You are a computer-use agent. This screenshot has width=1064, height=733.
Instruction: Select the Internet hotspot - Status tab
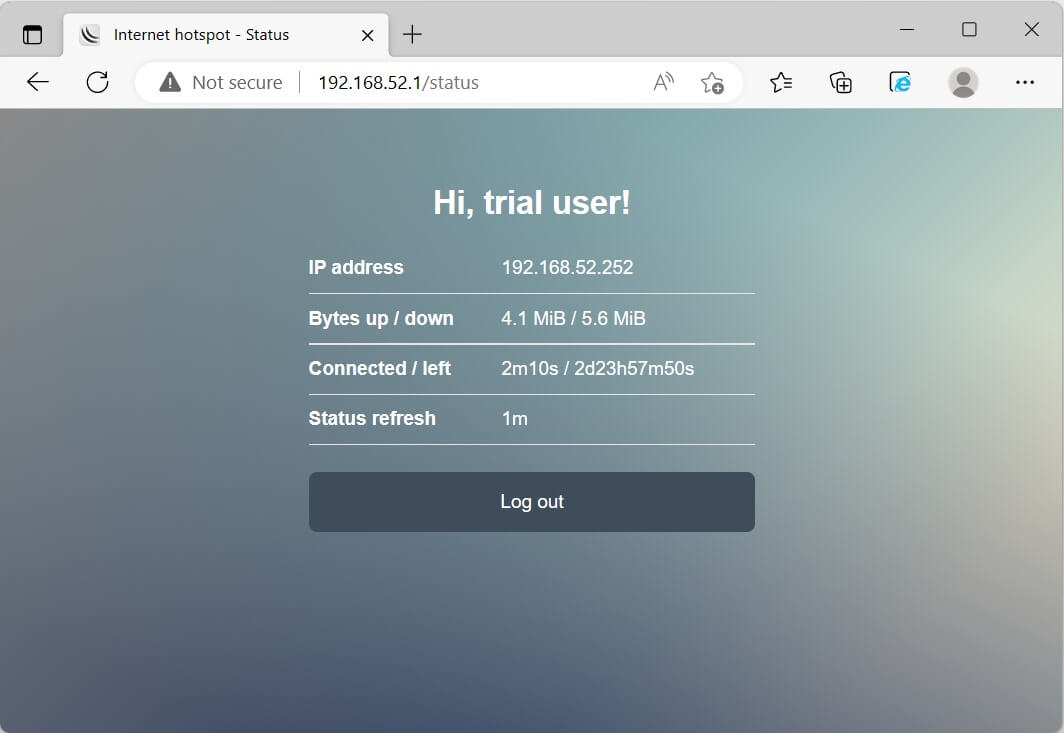coord(200,35)
